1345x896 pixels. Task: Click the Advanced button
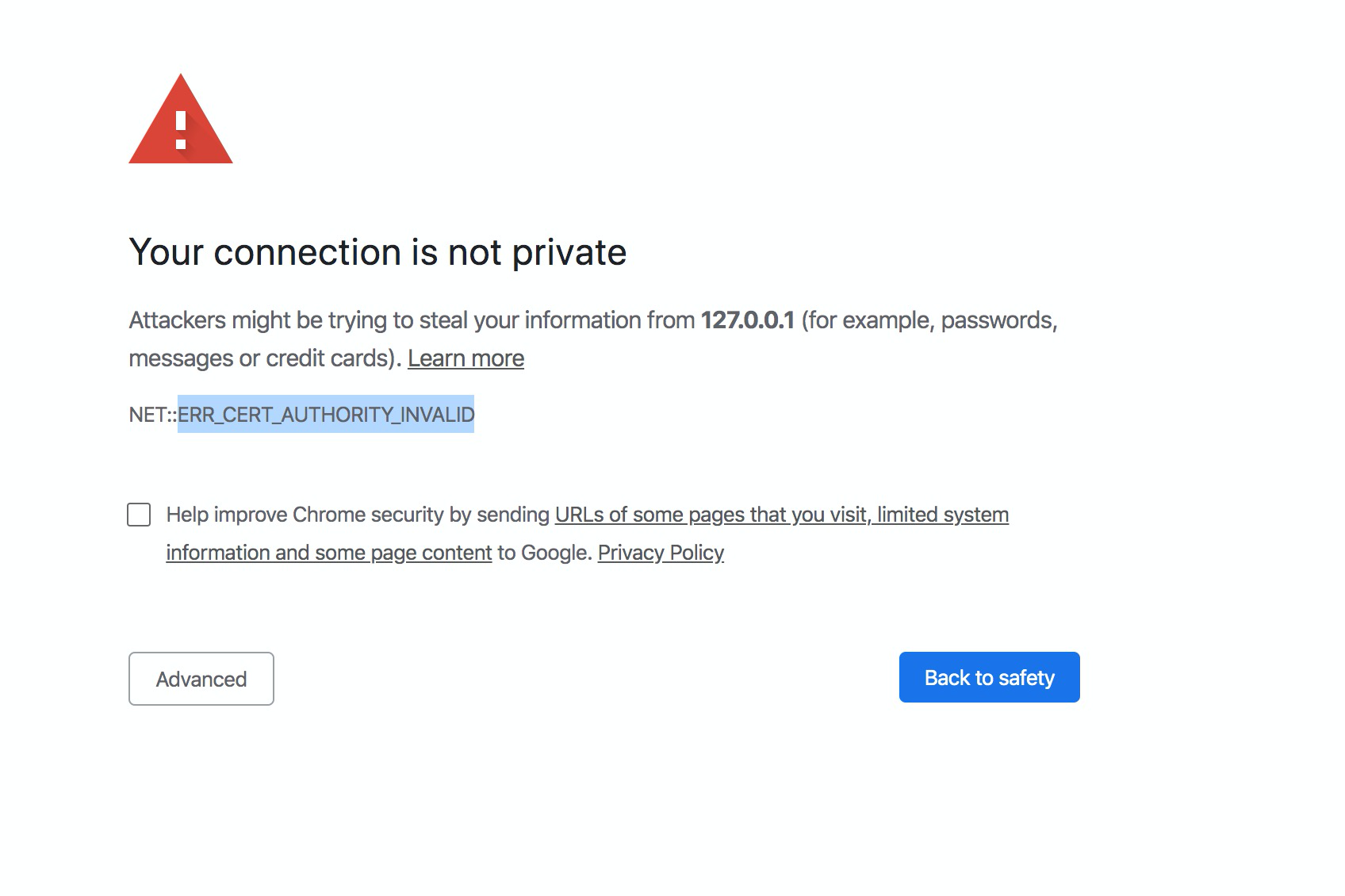point(201,679)
